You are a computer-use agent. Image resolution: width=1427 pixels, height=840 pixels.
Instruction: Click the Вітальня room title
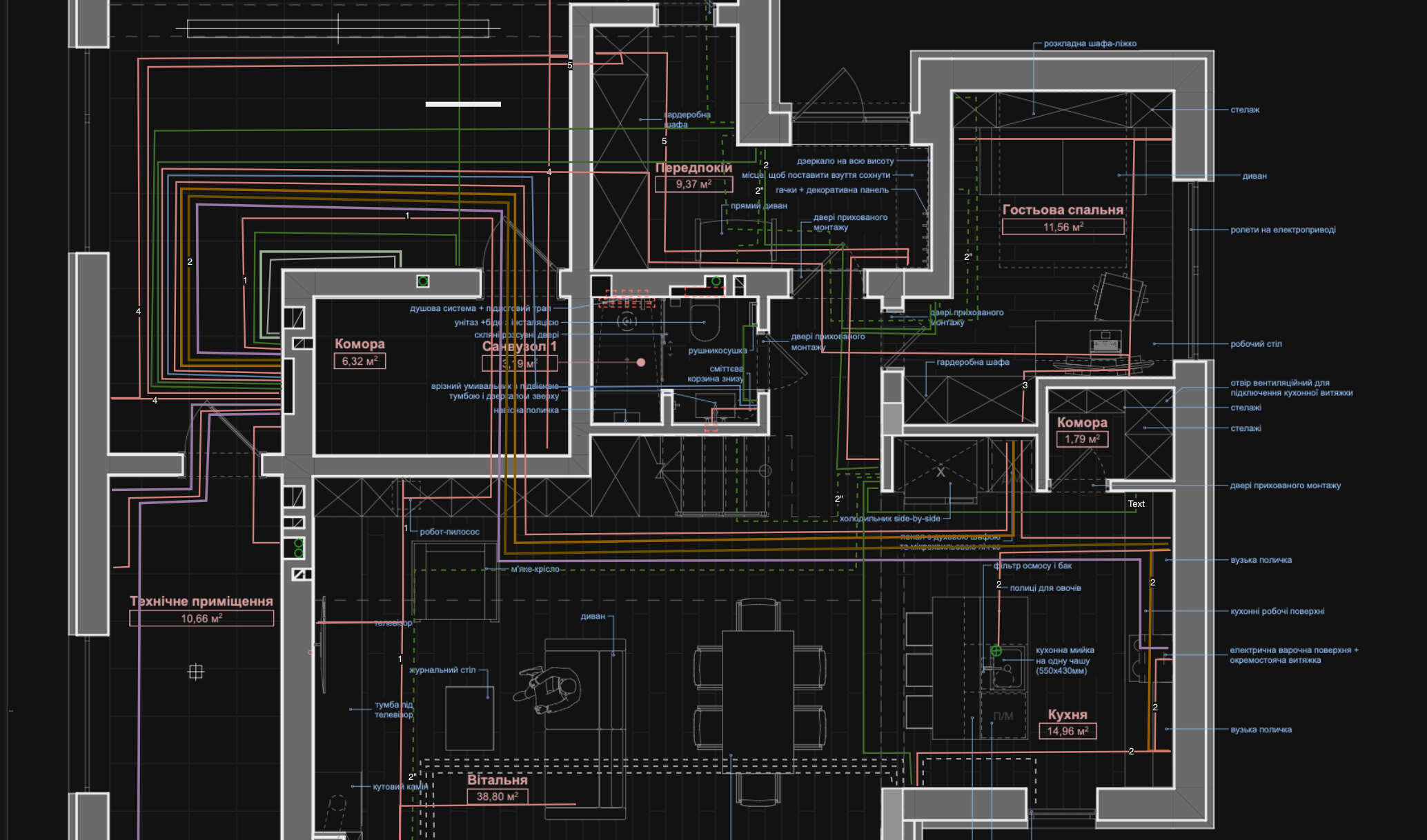point(497,780)
